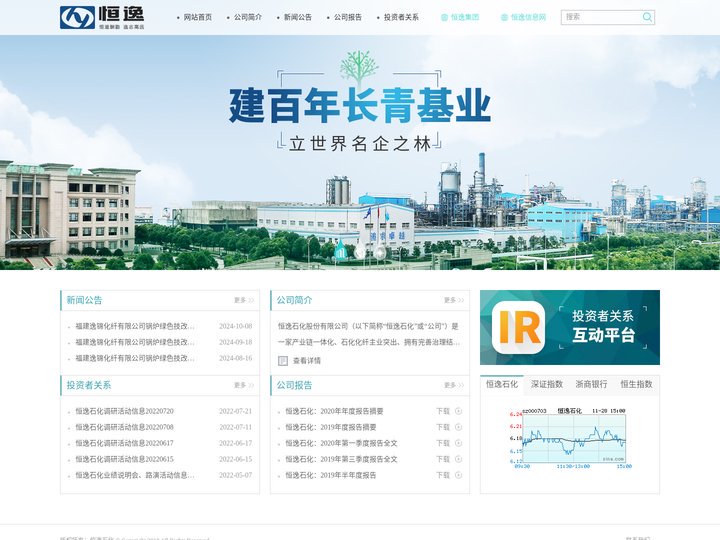Screen dimensions: 720x540
Task: Open report 恒逸石化：2019年年度报告摘要
Action: tap(331, 427)
